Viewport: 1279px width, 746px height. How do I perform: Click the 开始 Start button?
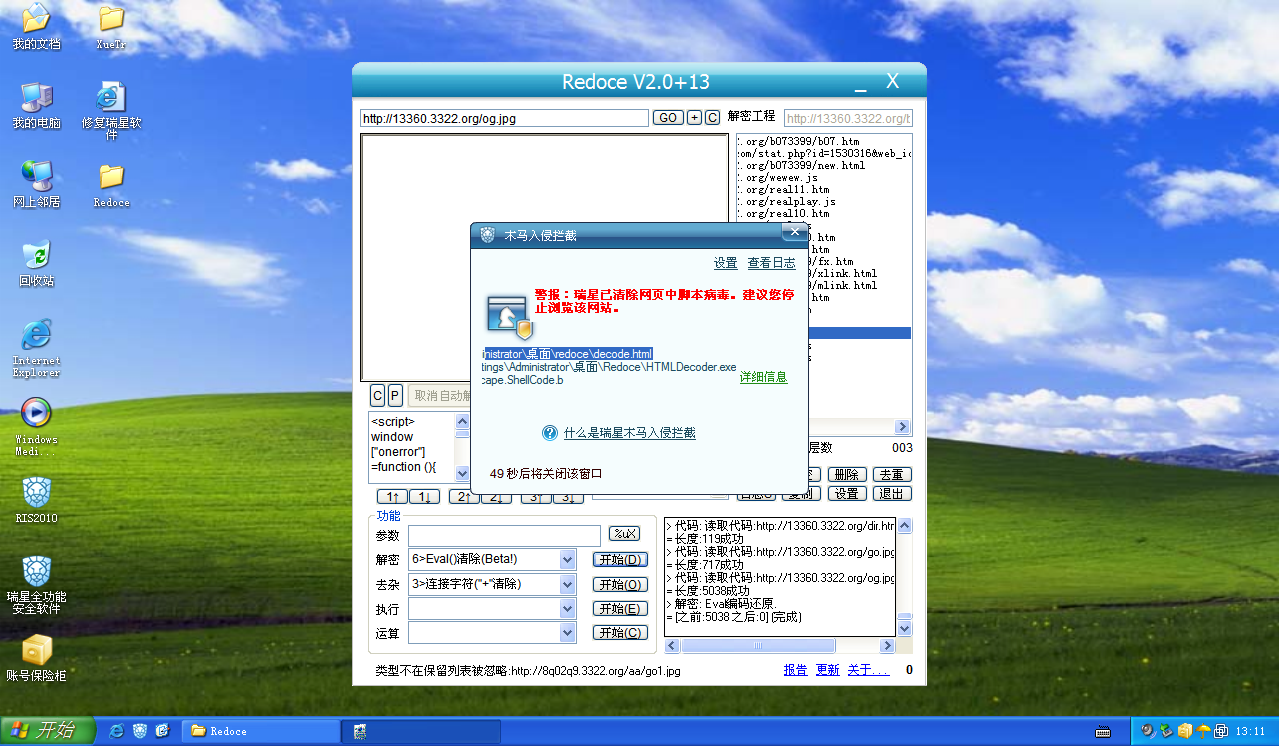[47, 731]
